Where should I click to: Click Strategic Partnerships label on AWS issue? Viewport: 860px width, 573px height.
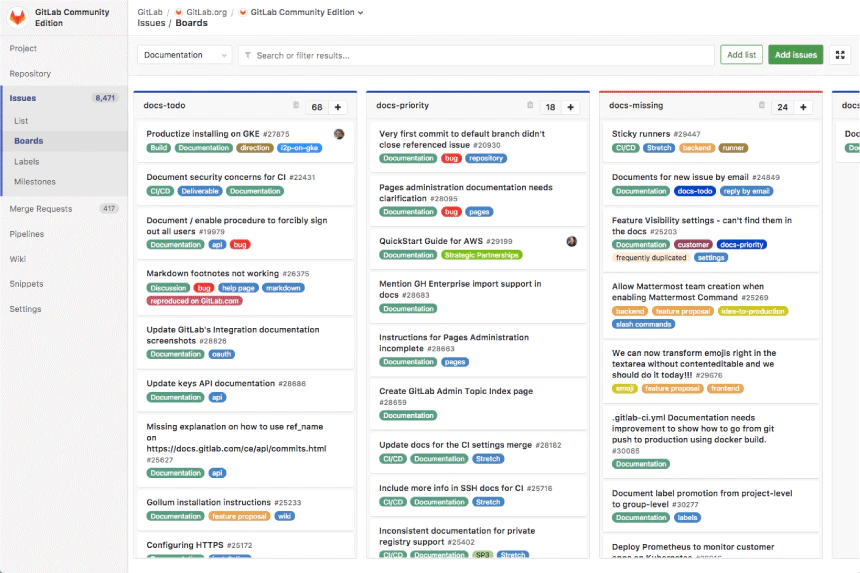[482, 255]
